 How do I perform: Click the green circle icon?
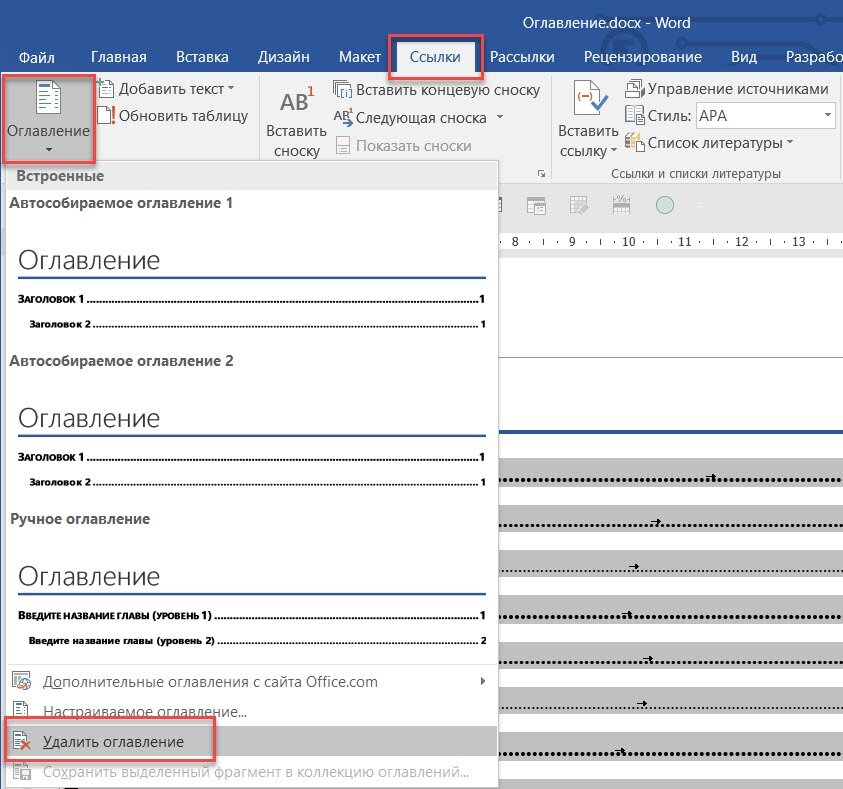pyautogui.click(x=665, y=205)
